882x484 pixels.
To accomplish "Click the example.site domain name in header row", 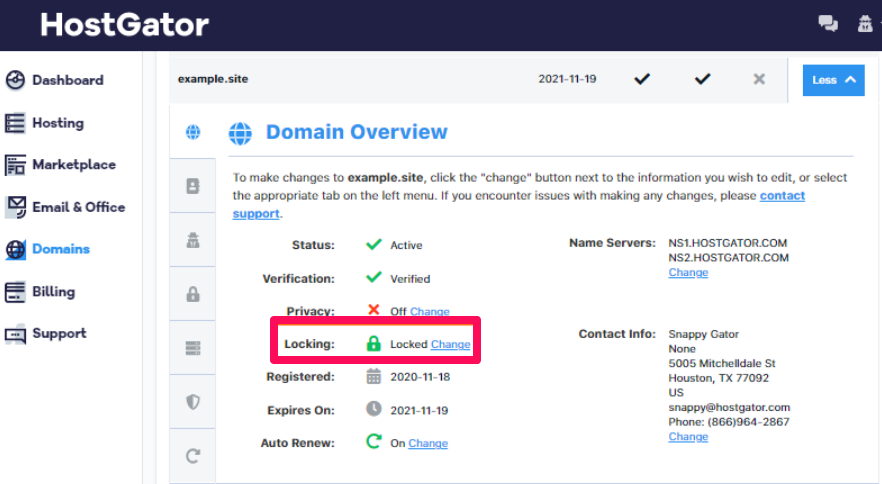I will pos(213,79).
